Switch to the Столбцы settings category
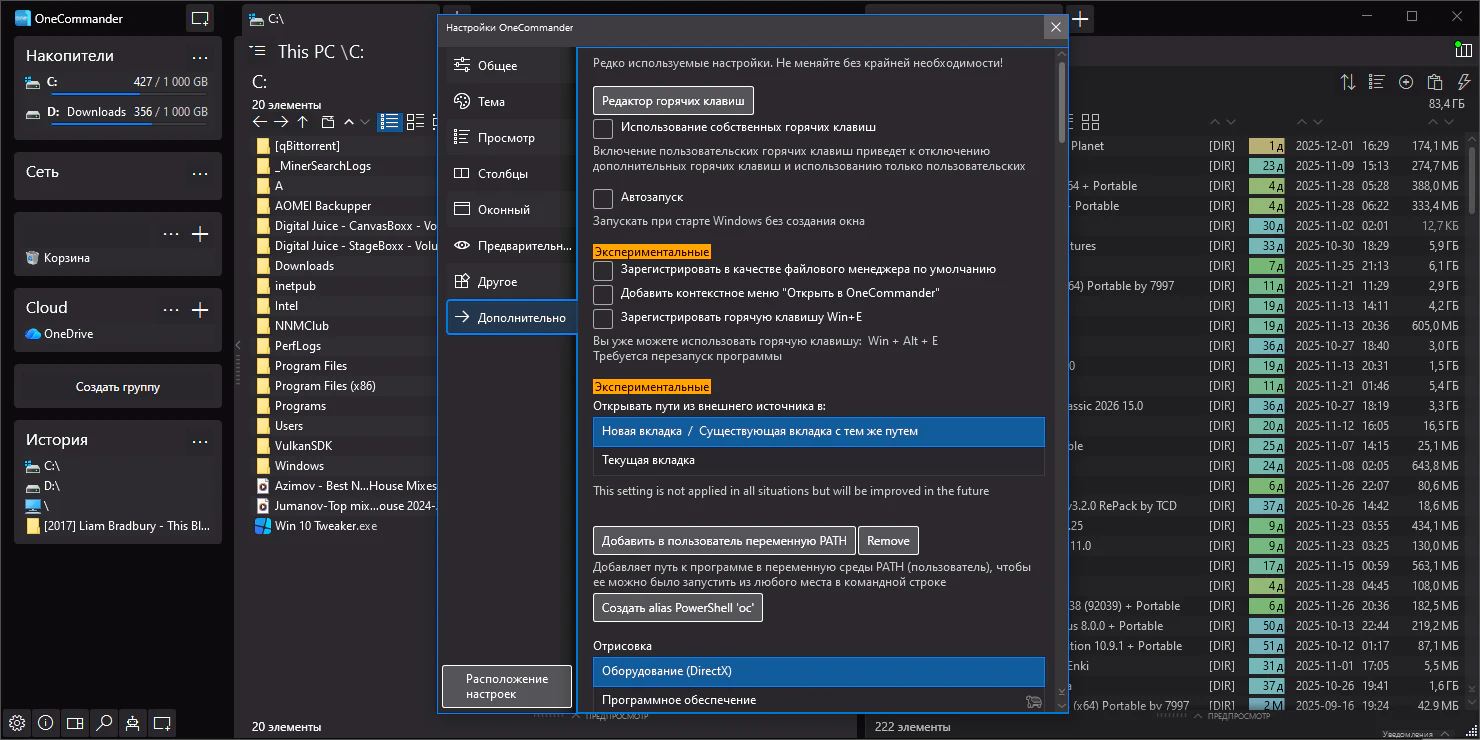 (502, 174)
